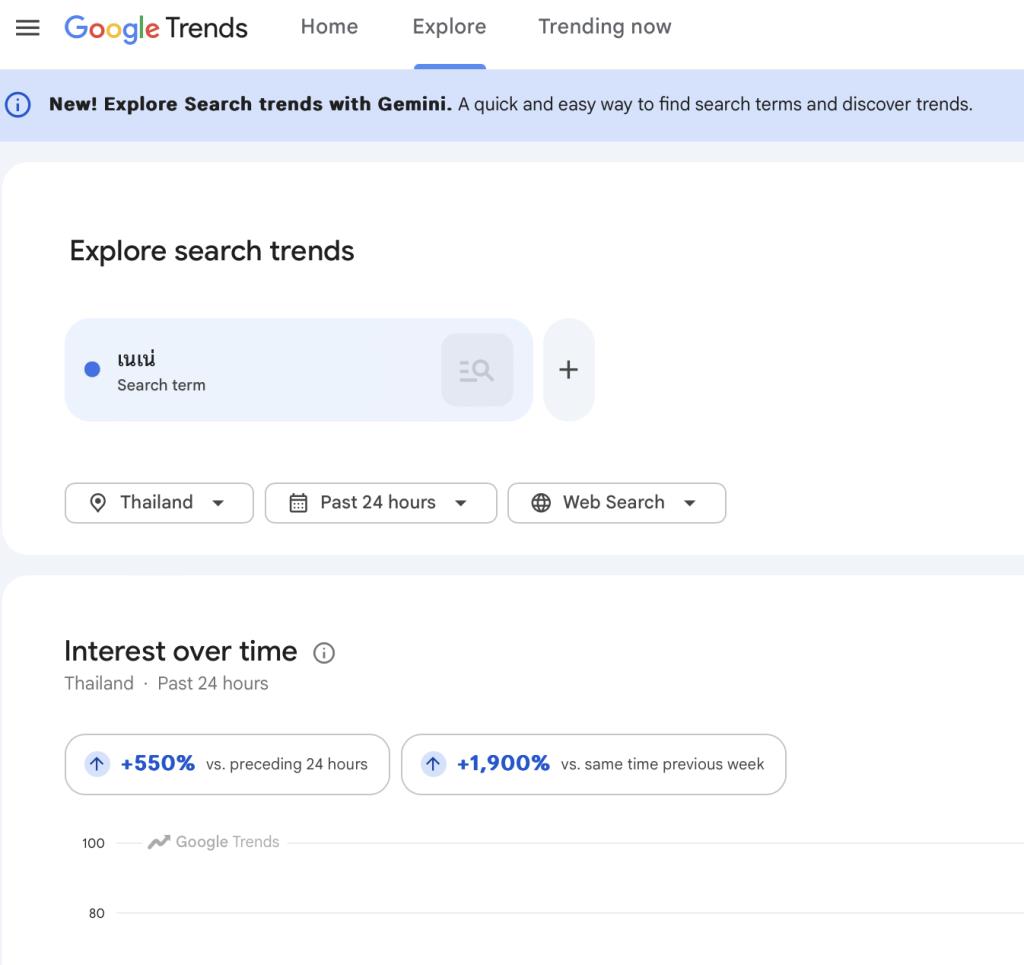Click the 'Thailand · Past 24 hours' subtitle
Image resolution: width=1024 pixels, height=965 pixels.
click(167, 684)
